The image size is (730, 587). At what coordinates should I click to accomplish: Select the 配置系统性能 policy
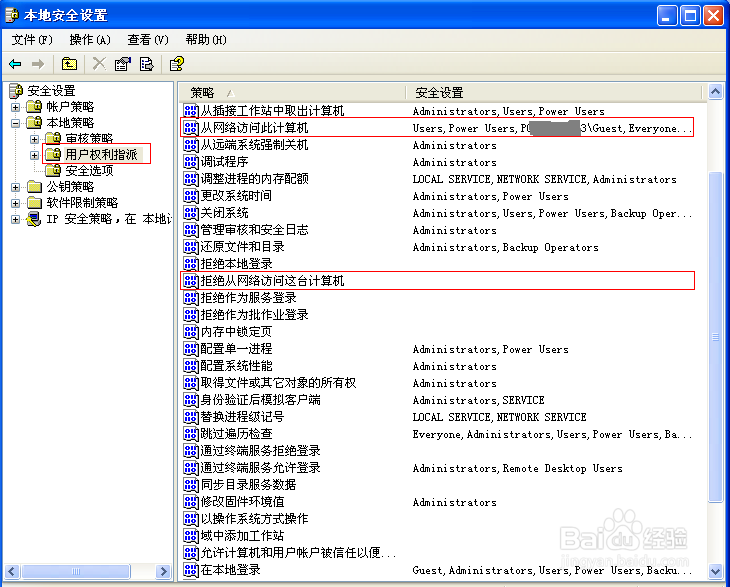236,365
